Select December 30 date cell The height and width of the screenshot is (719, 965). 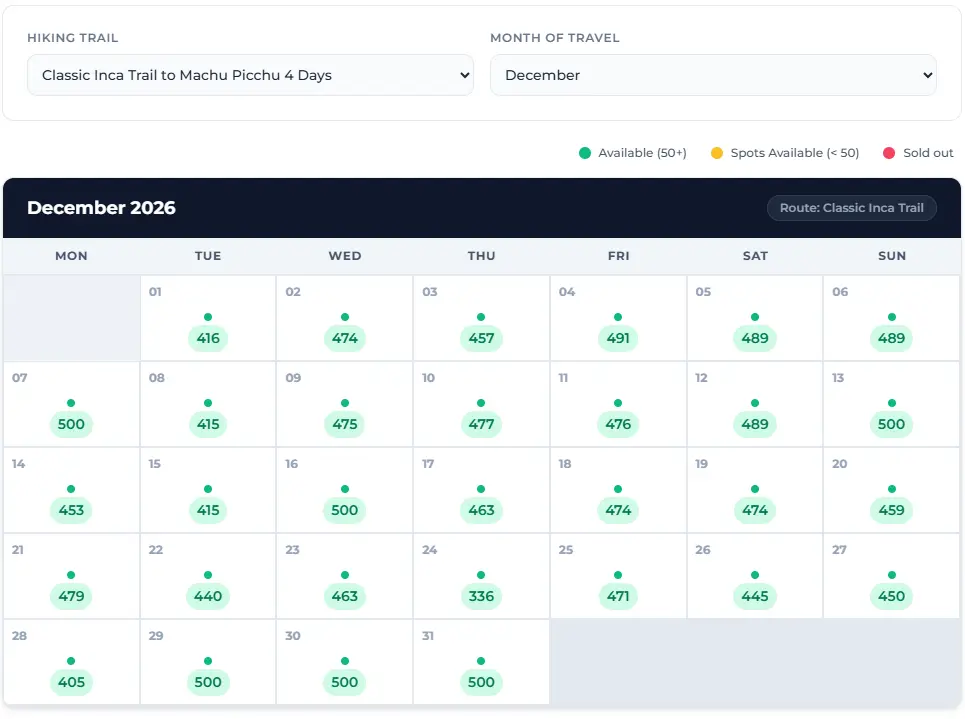(345, 662)
